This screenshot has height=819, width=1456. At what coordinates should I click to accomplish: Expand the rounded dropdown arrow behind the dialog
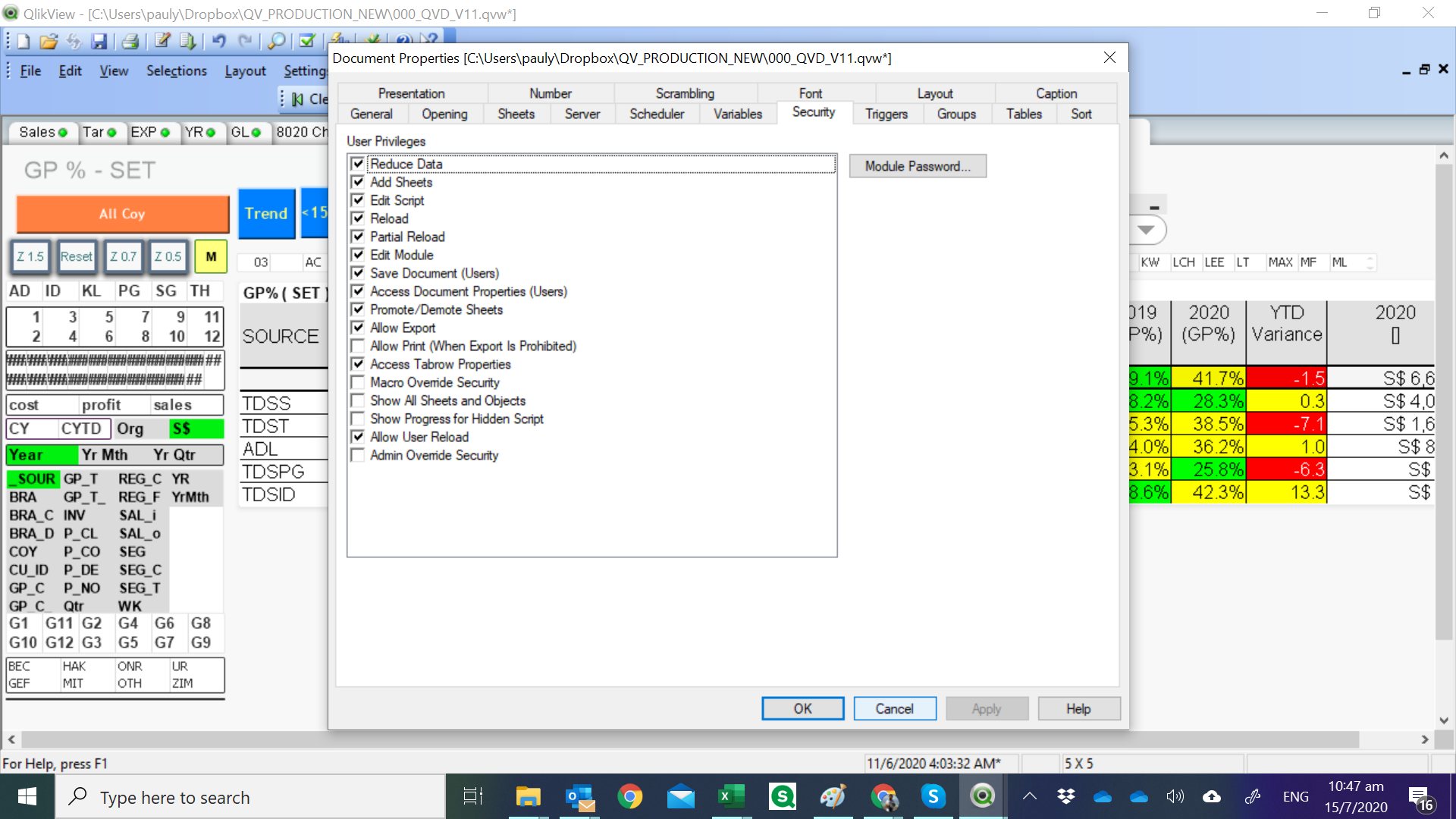pyautogui.click(x=1147, y=230)
